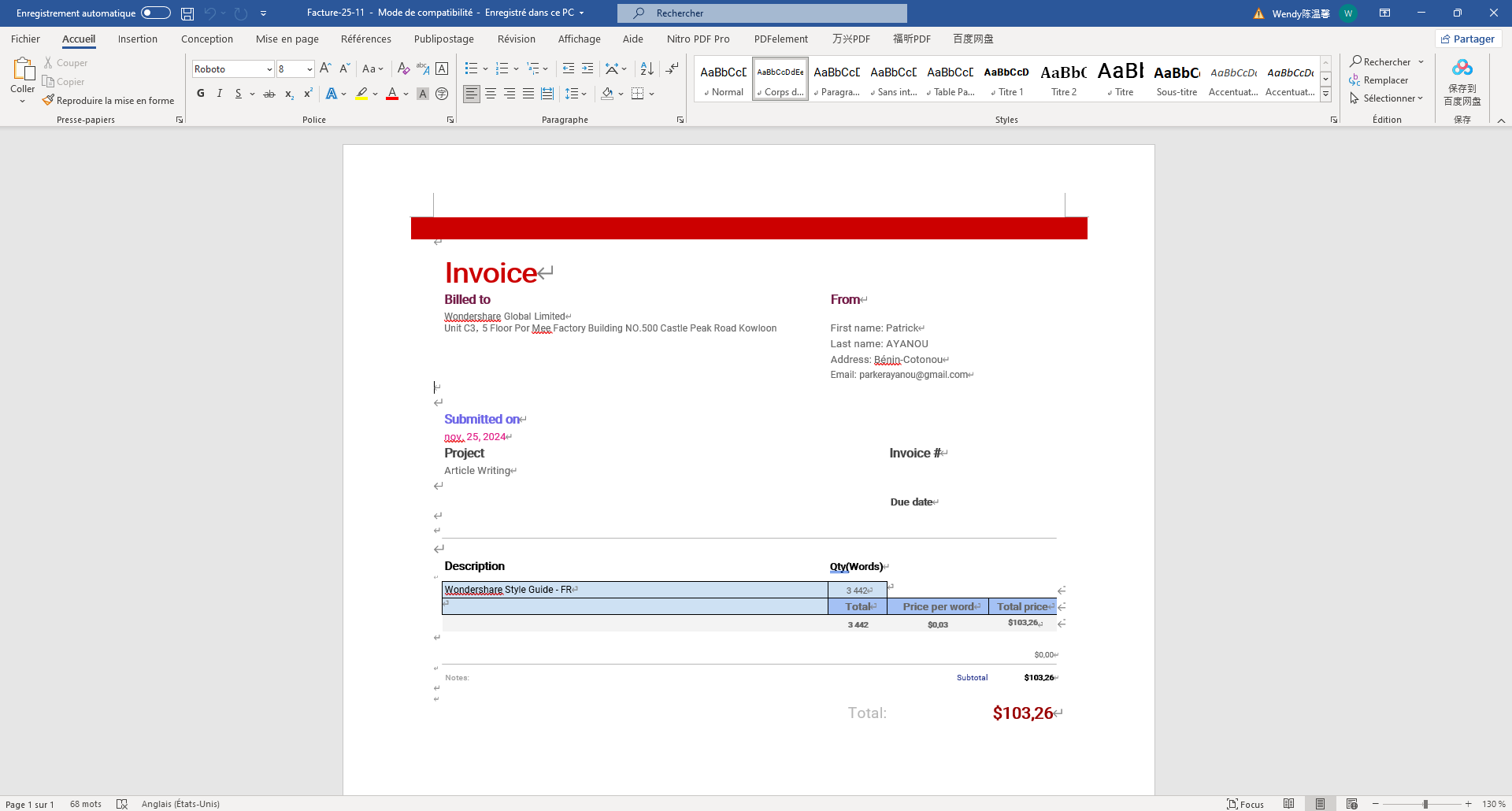Click the red font color button
This screenshot has height=811, width=1512.
[392, 94]
